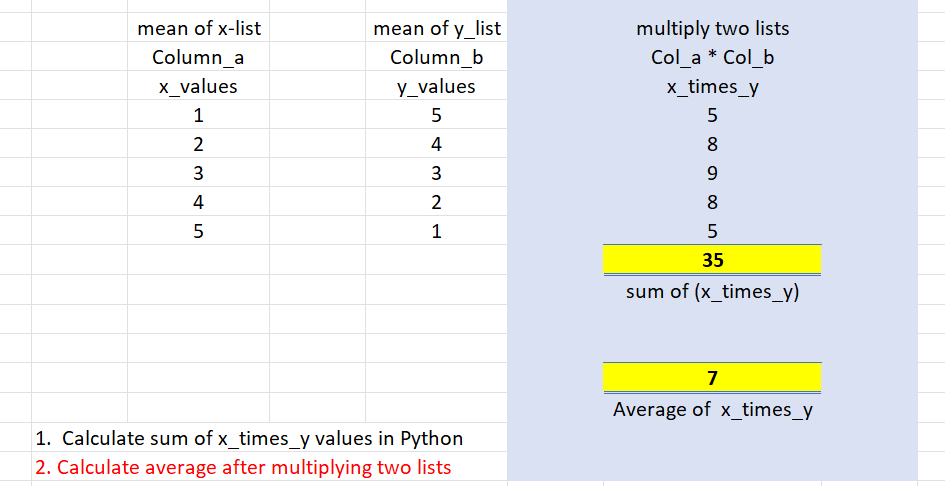Select the y_values cell containing 4
Screen dimensions: 945x486
coord(436,144)
